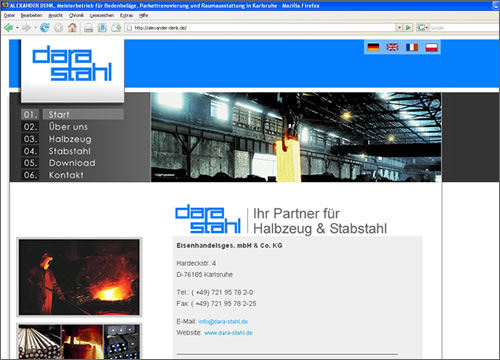The height and width of the screenshot is (360, 500).
Task: Click the dara stahl logo in the header
Action: tap(72, 63)
